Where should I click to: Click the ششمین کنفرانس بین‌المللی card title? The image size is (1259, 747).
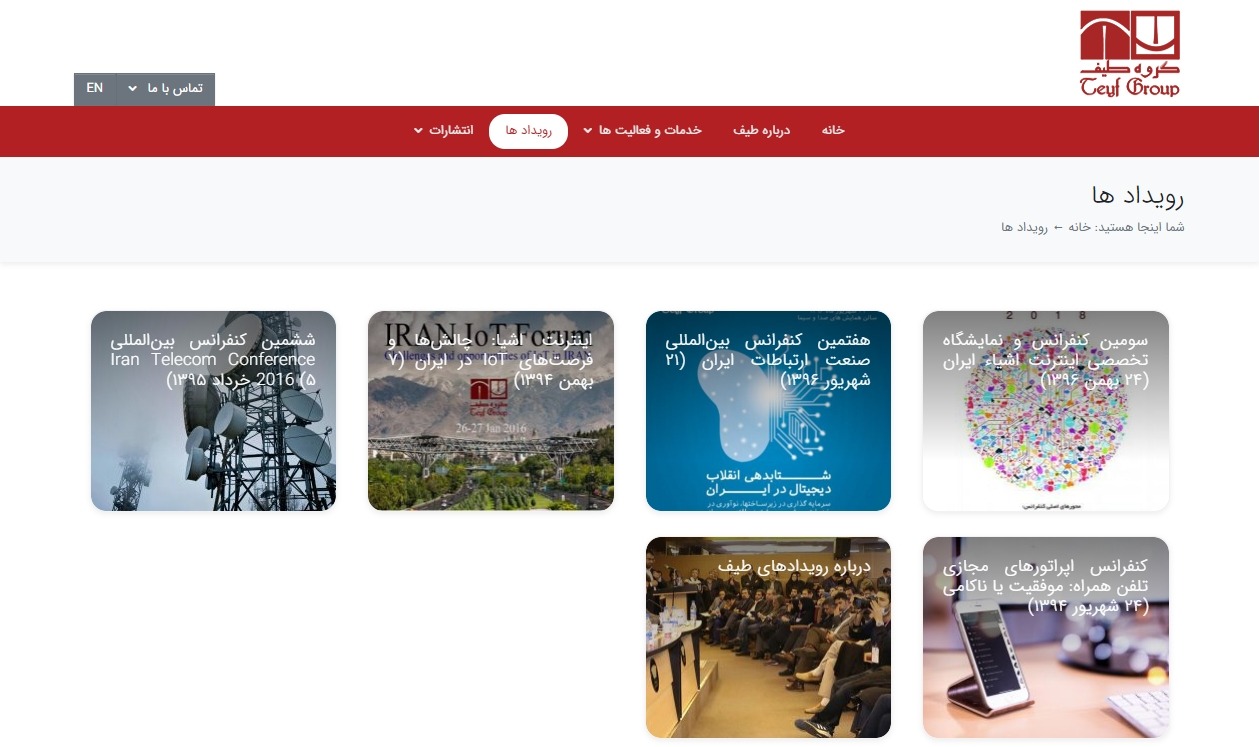coord(213,360)
